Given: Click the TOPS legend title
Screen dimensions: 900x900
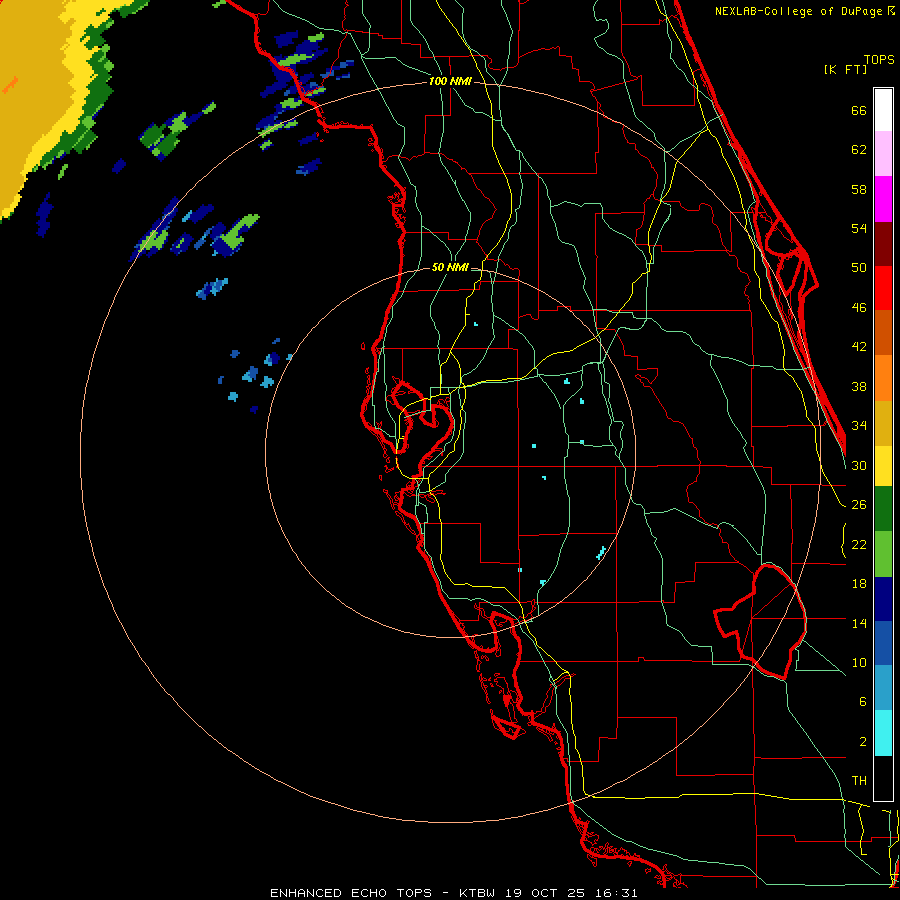Looking at the screenshot, I should (879, 60).
